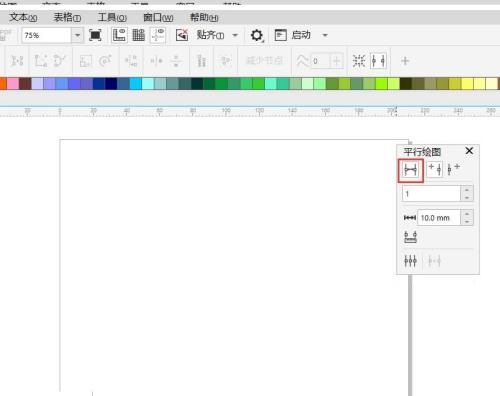Open the 文本 menu
The image size is (500, 396).
click(23, 17)
